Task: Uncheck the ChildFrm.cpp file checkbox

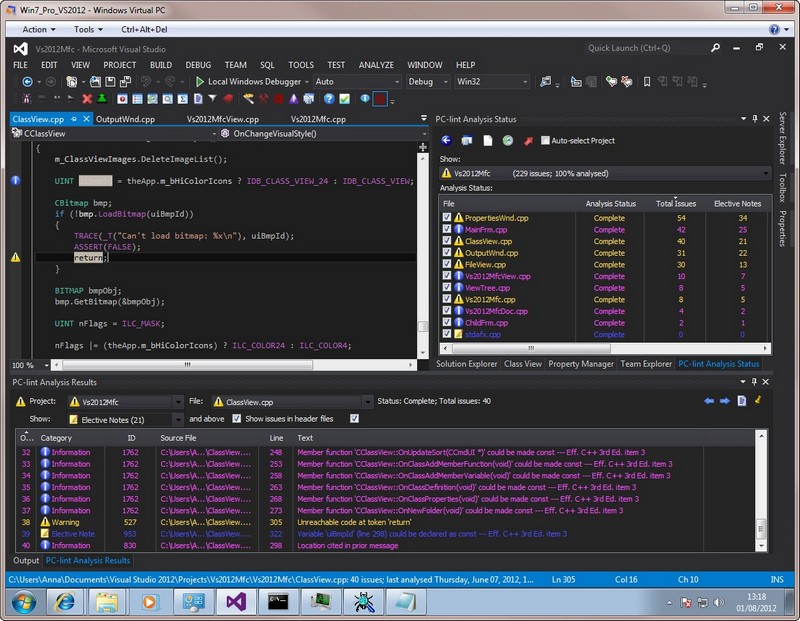Action: [x=447, y=322]
